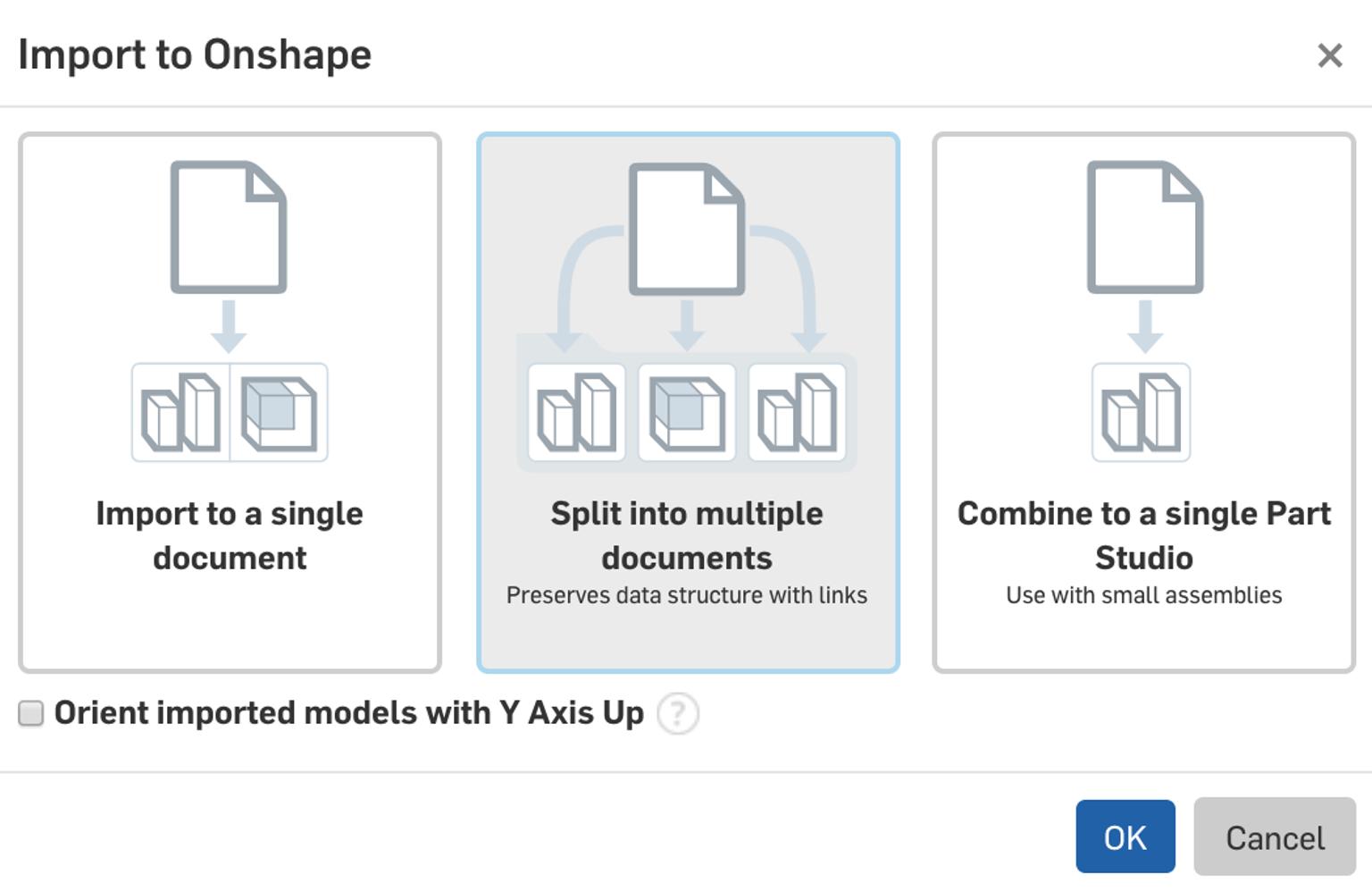Screen dimensions: 1372x891
Task: Close the Import to Onshape dialog
Action: [1330, 56]
